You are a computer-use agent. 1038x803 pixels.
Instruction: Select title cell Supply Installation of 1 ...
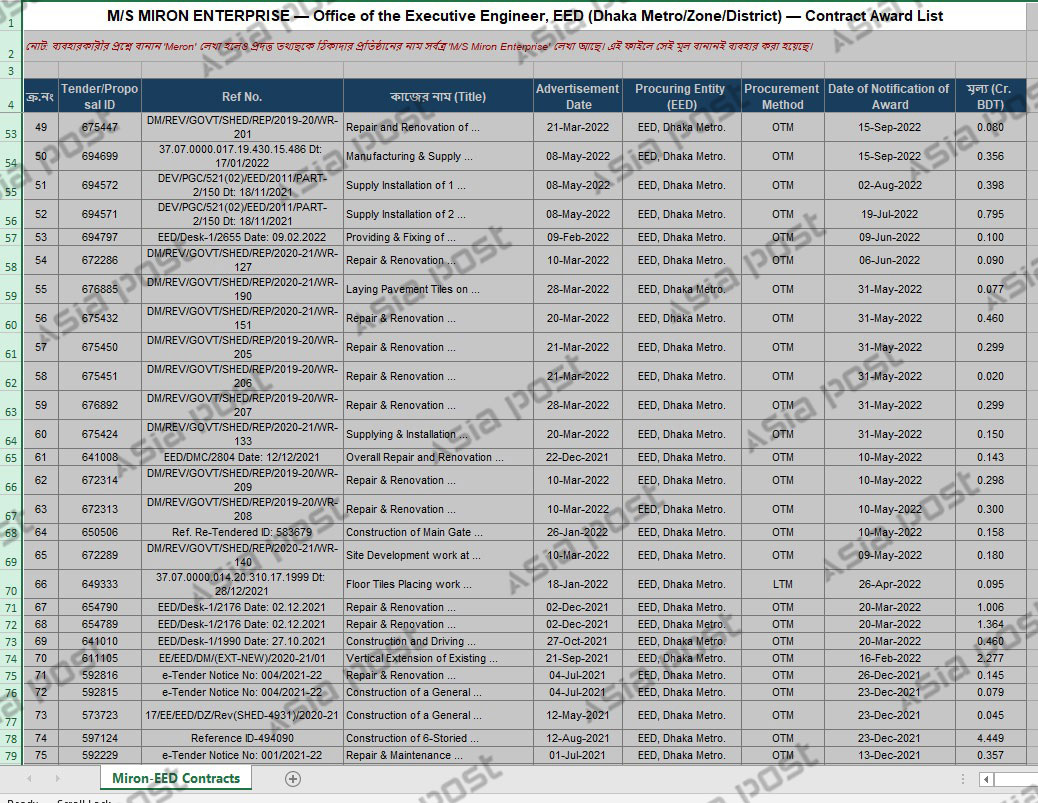pyautogui.click(x=438, y=185)
